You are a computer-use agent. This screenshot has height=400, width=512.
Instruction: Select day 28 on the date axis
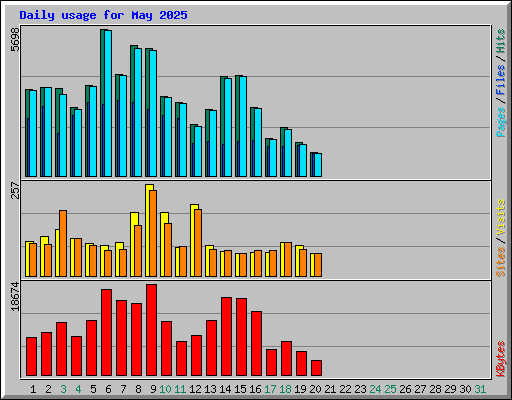(x=435, y=389)
